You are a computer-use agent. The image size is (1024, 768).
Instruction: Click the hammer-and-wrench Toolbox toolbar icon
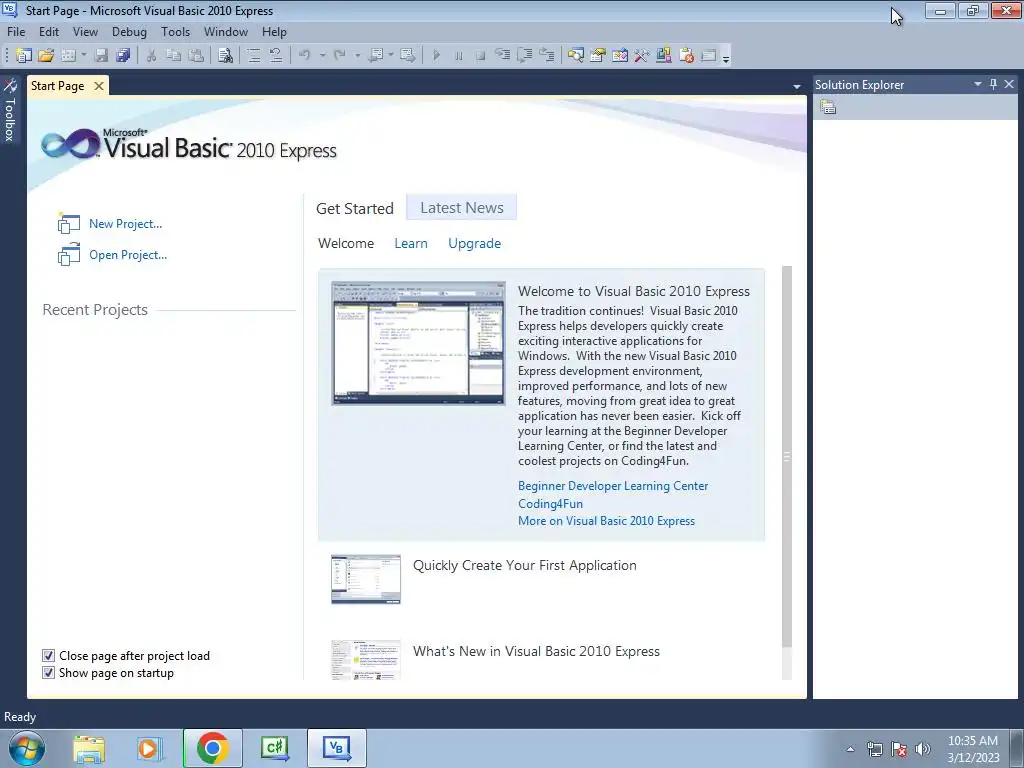tap(642, 56)
